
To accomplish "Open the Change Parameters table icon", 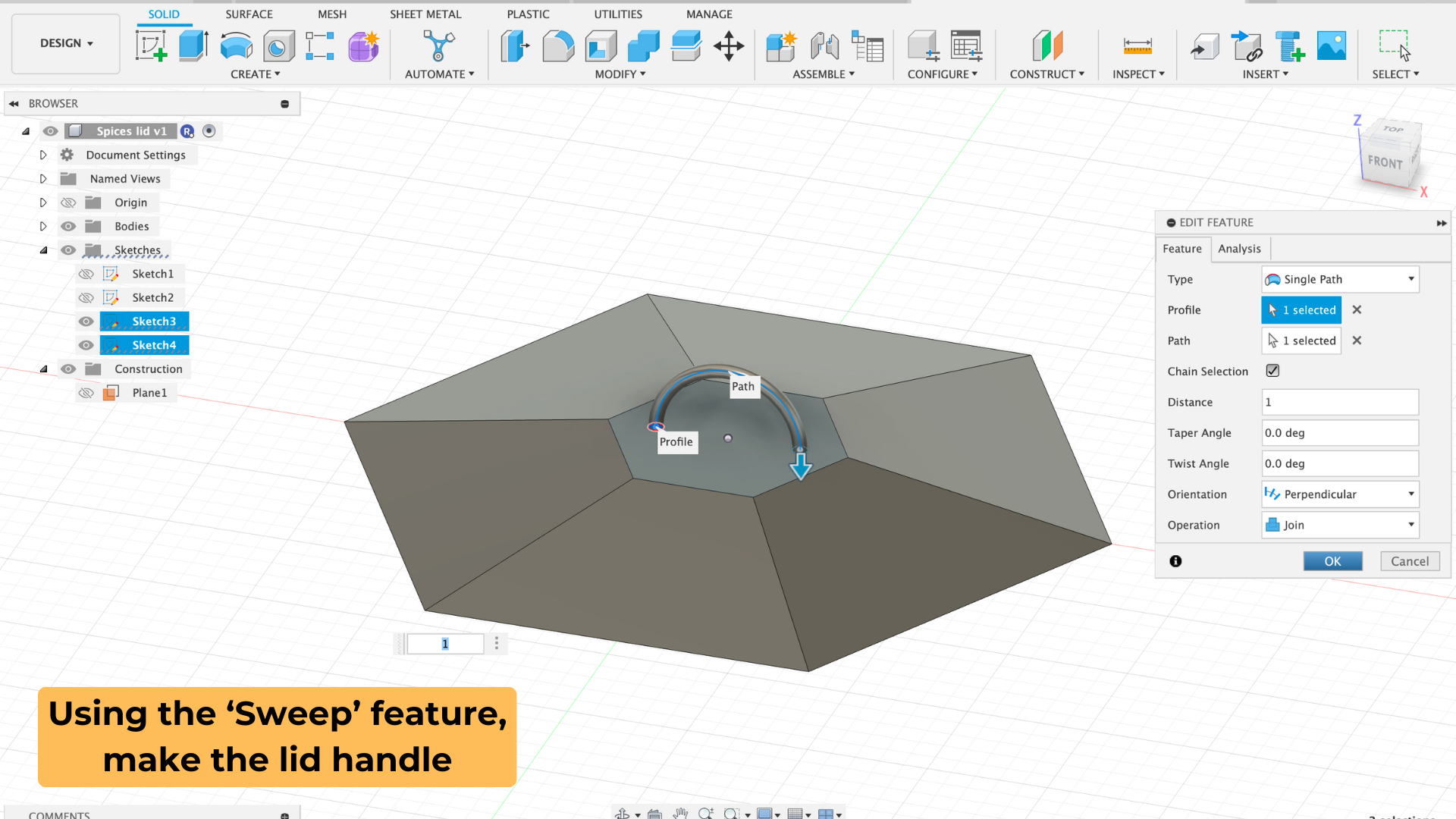I will point(868,46).
